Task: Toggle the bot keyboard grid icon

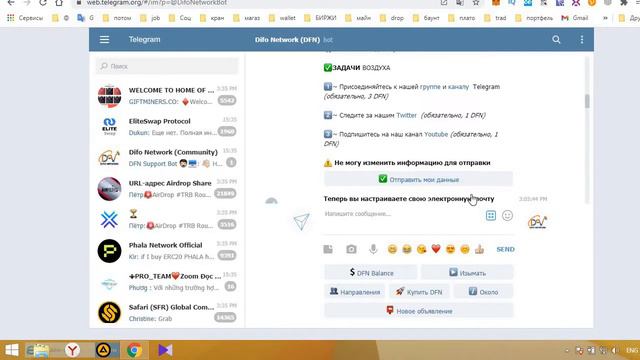Action: click(x=491, y=216)
